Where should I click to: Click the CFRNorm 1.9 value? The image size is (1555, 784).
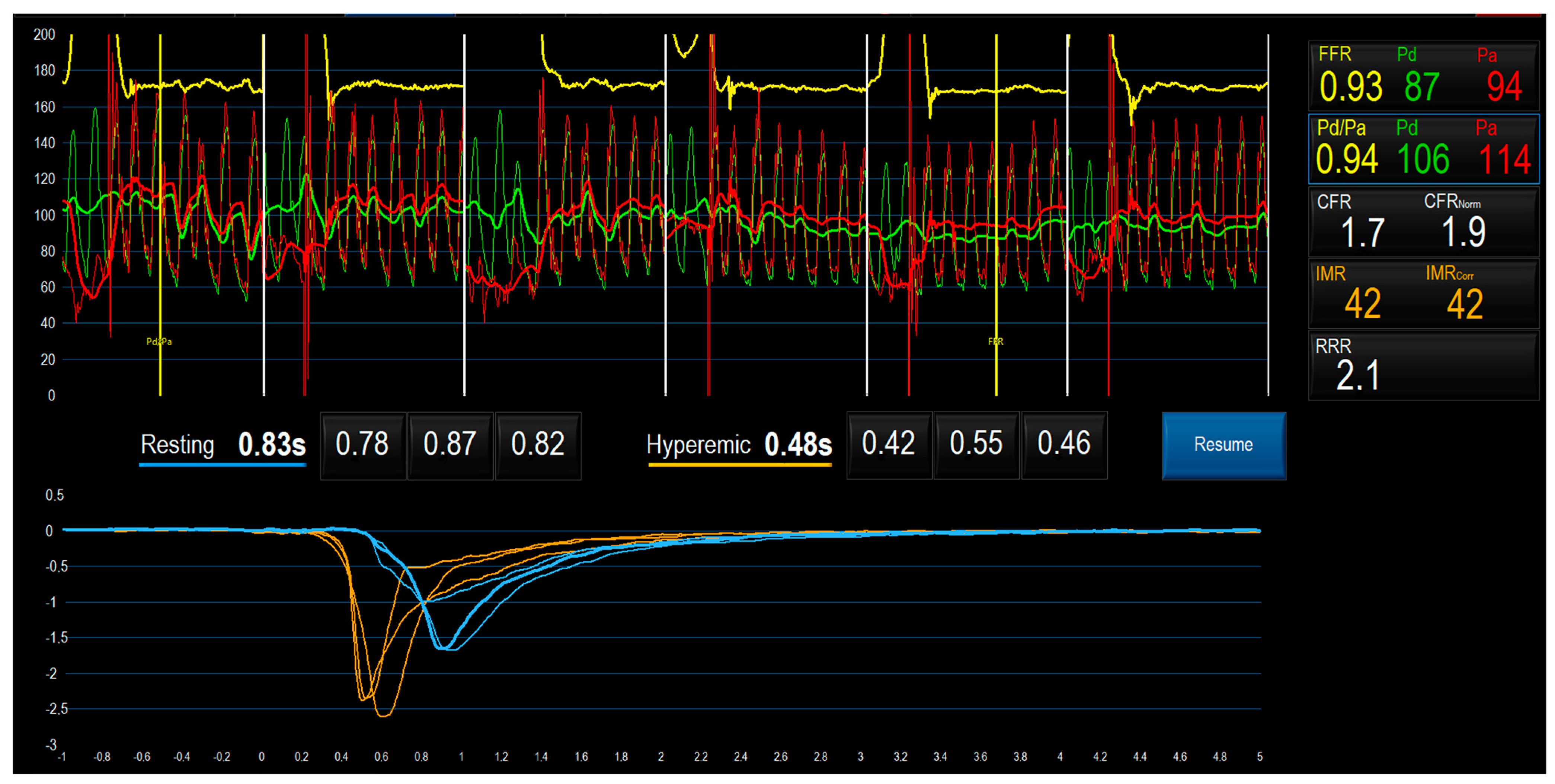tap(1463, 232)
